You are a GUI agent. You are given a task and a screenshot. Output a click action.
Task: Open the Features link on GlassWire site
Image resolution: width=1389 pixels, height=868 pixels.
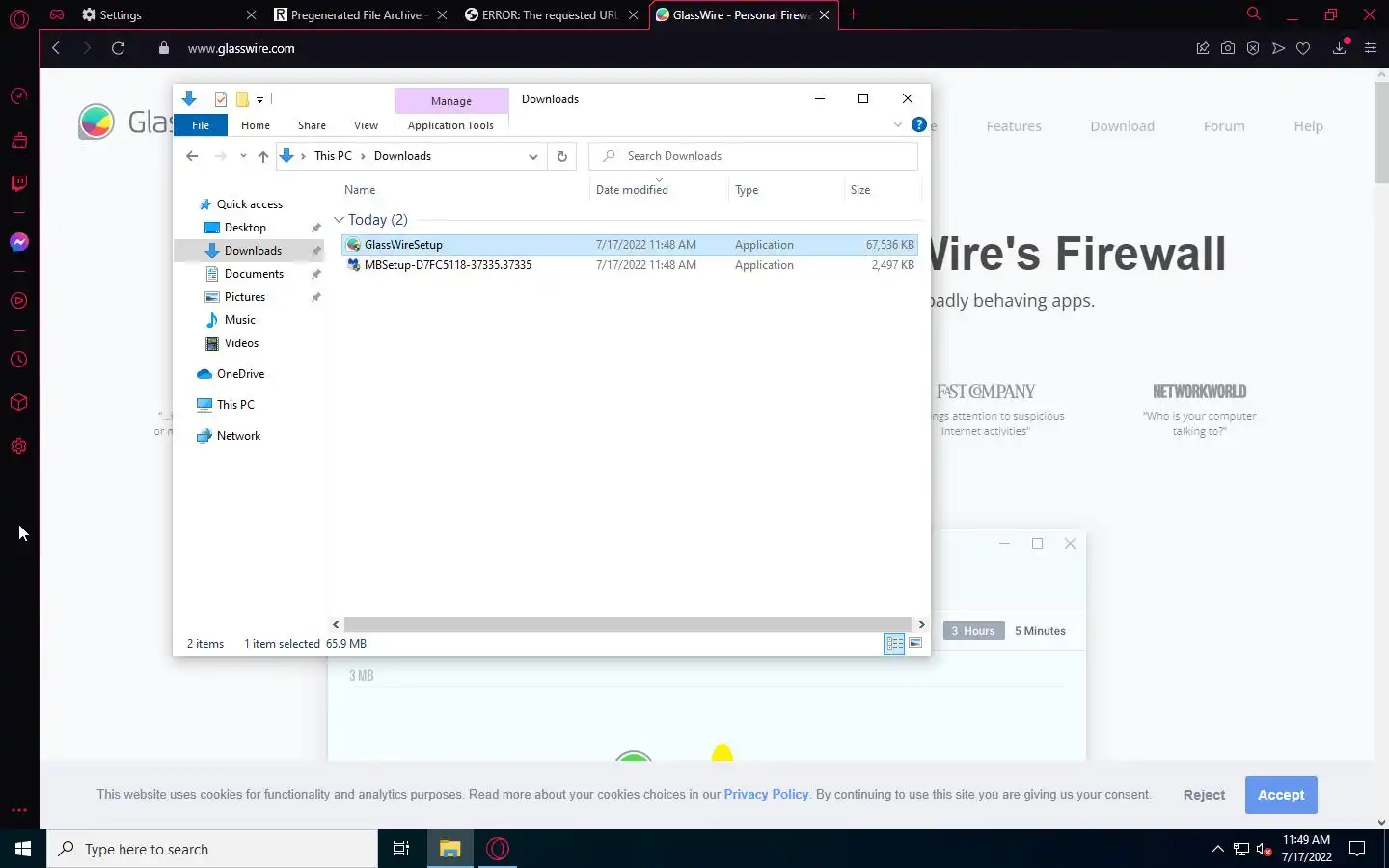[x=1014, y=126]
